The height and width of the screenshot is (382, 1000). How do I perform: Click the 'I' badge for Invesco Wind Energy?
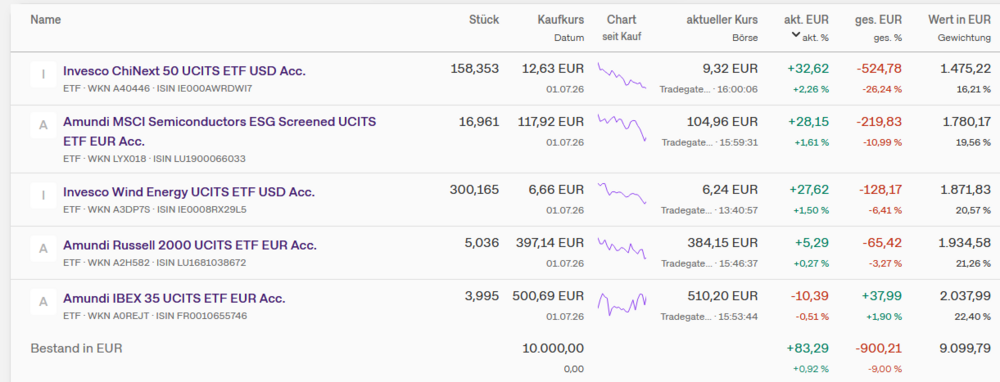coord(43,196)
